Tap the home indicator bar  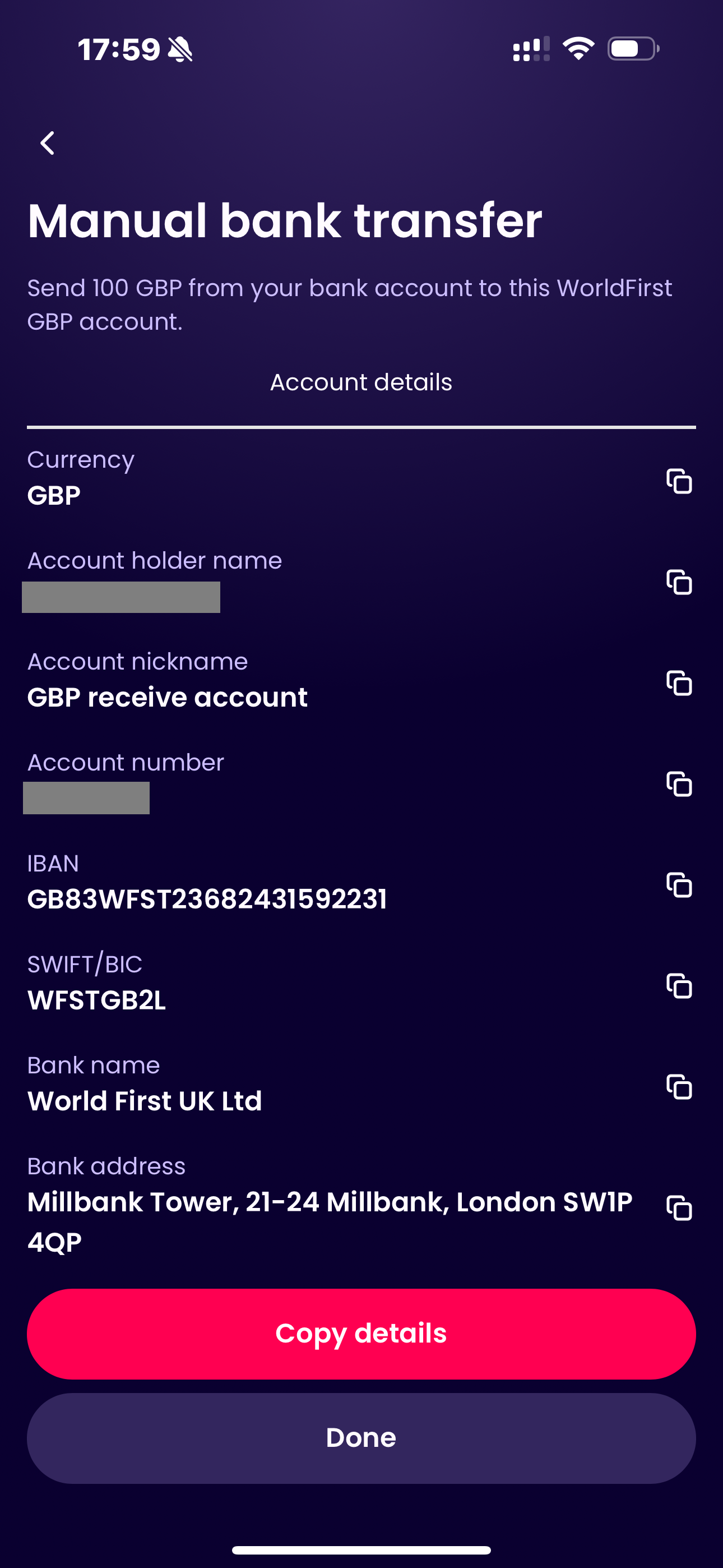tap(361, 1549)
